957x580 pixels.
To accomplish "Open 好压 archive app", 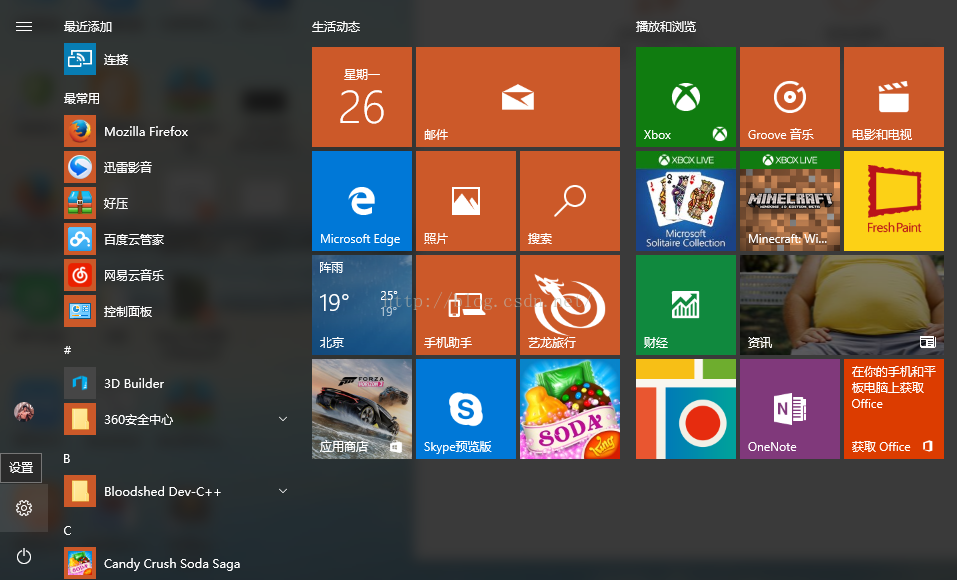I will tap(177, 203).
